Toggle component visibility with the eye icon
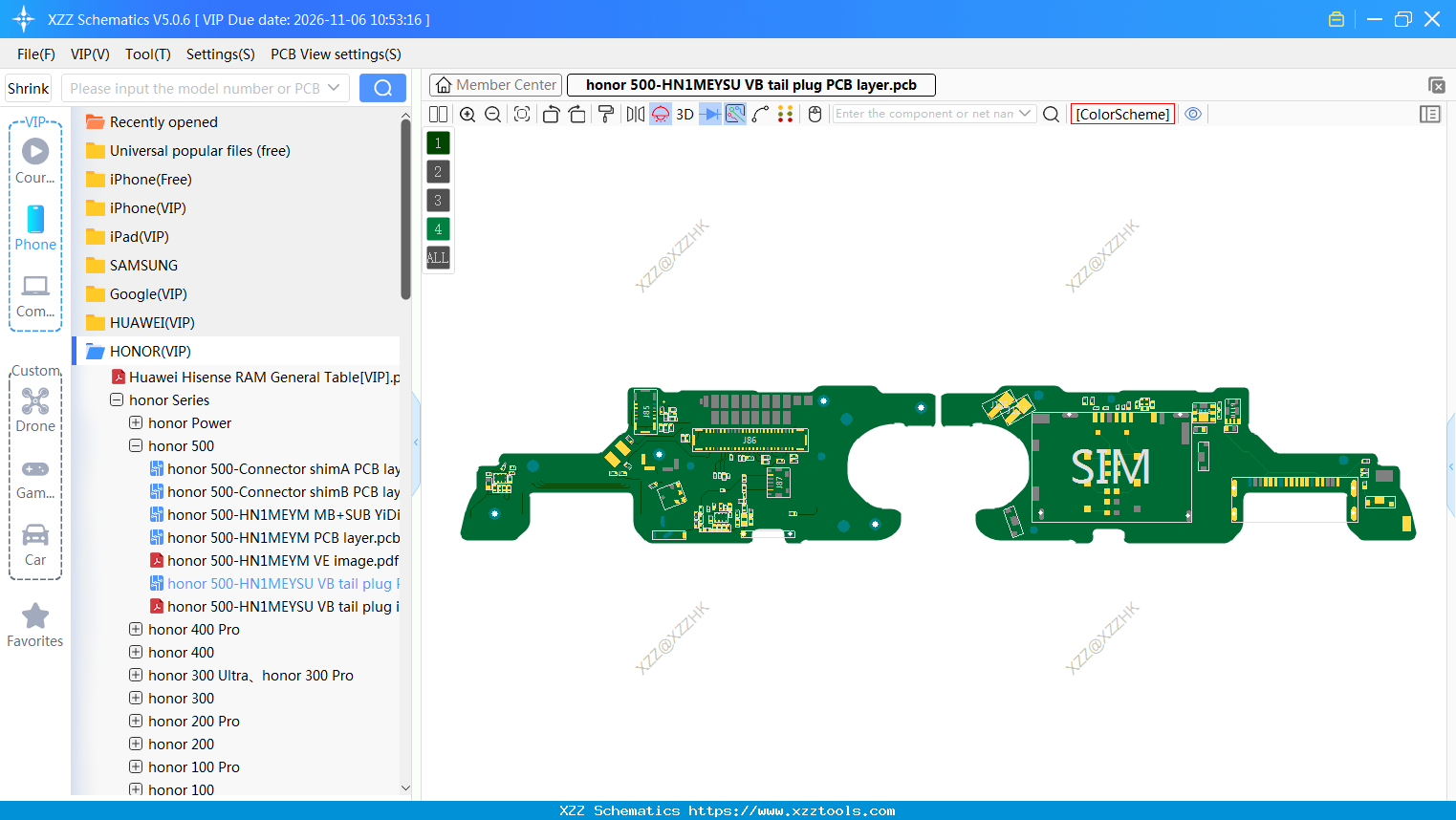 1192,114
